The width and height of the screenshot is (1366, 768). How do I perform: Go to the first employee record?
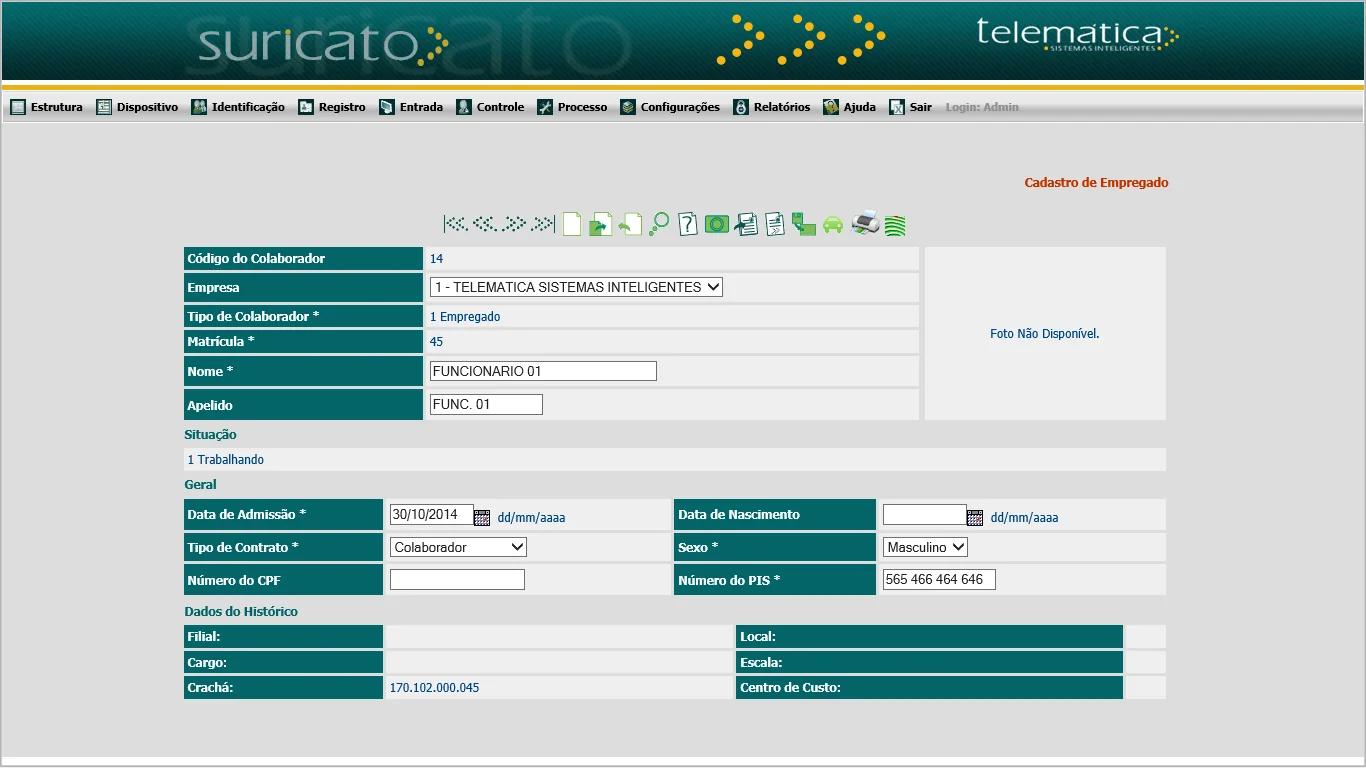455,224
